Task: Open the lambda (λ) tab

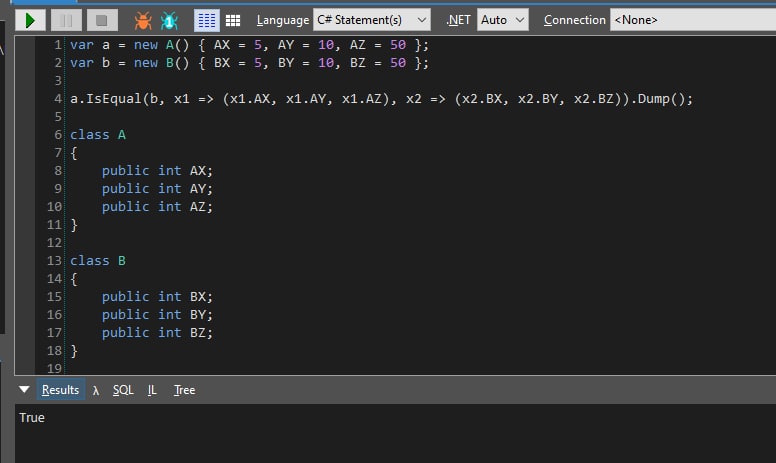Action: coord(96,390)
